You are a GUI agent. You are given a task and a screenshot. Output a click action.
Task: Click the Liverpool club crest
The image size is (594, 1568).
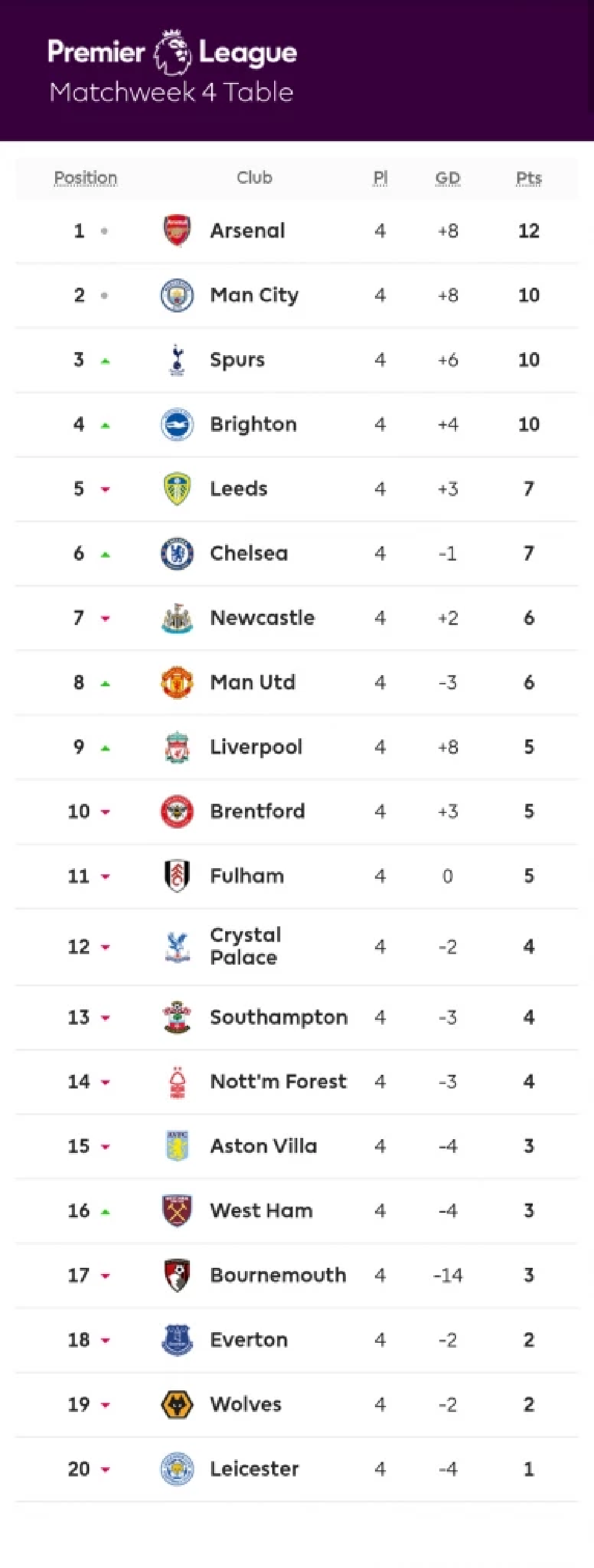(177, 747)
